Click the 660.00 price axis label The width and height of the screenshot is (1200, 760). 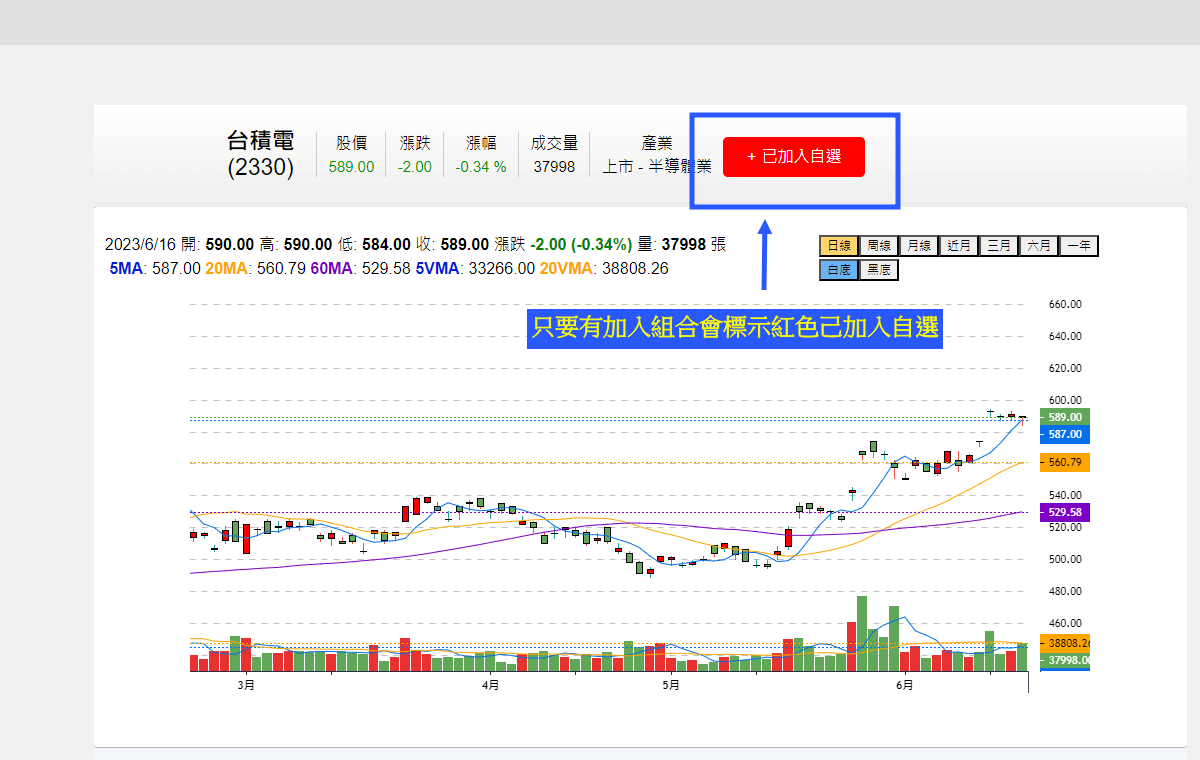point(1065,304)
